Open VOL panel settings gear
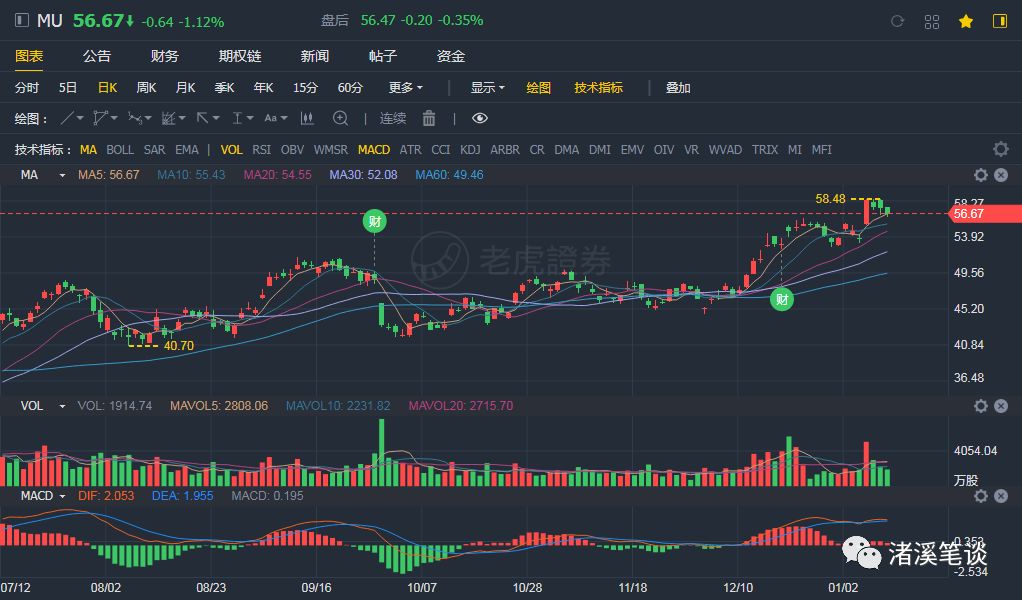1022x600 pixels. 980,407
